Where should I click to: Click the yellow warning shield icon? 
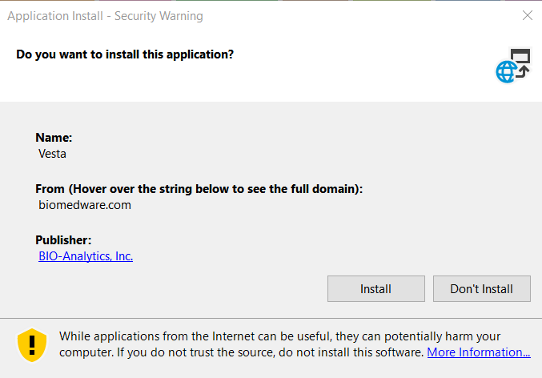click(32, 345)
